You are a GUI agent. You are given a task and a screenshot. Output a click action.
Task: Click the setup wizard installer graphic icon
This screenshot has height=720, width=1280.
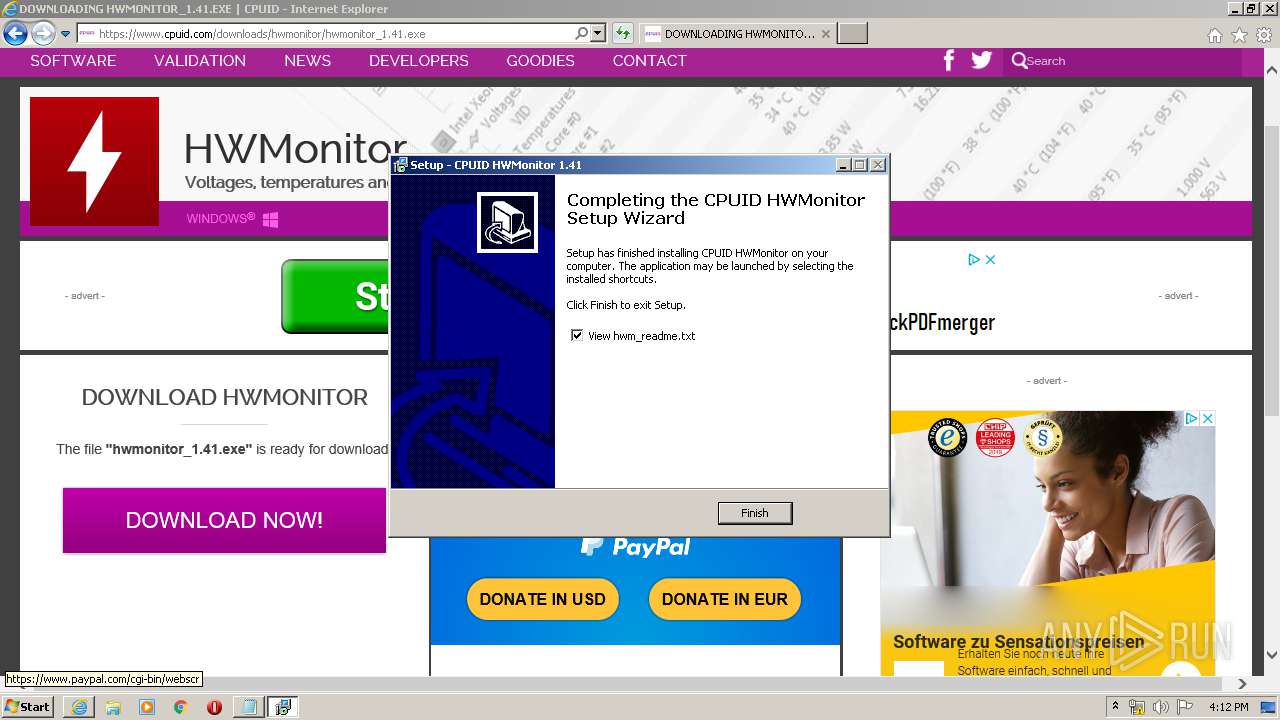click(x=507, y=222)
